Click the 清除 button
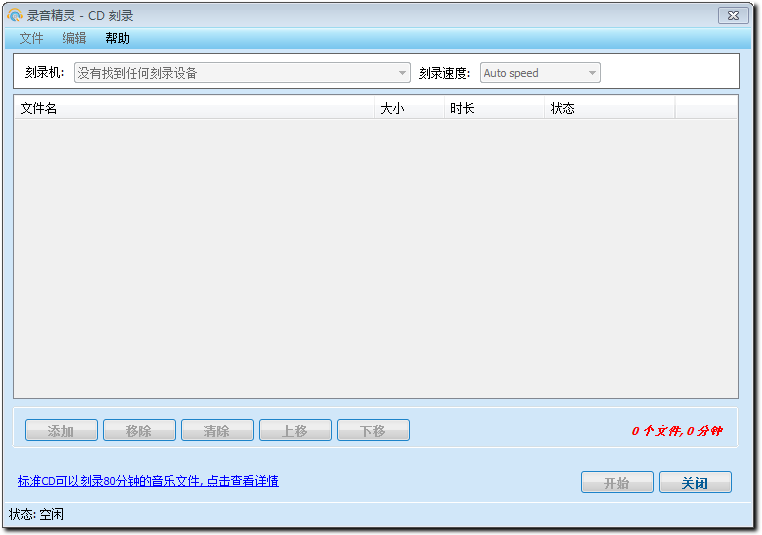 [217, 431]
